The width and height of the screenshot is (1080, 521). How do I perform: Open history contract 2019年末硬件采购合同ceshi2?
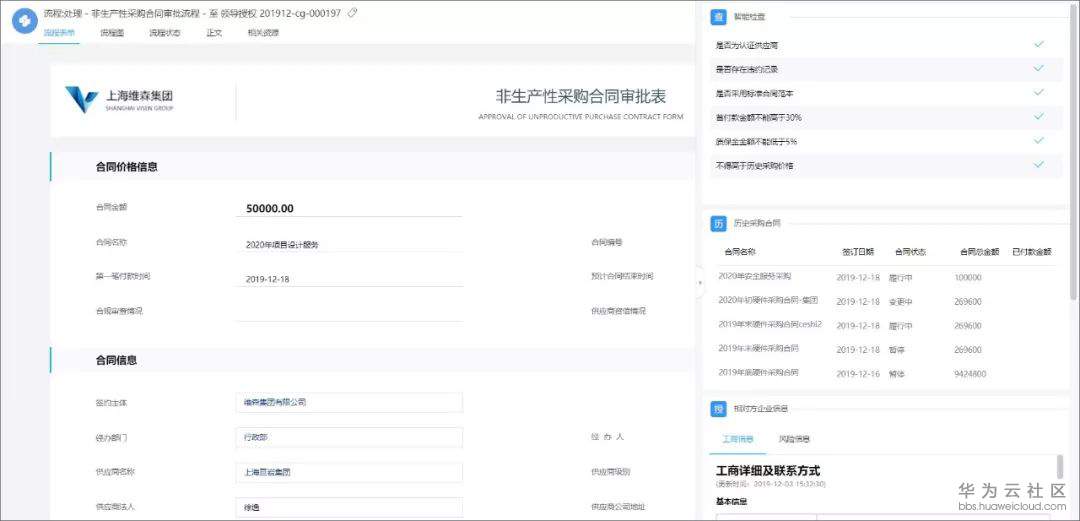coord(770,324)
